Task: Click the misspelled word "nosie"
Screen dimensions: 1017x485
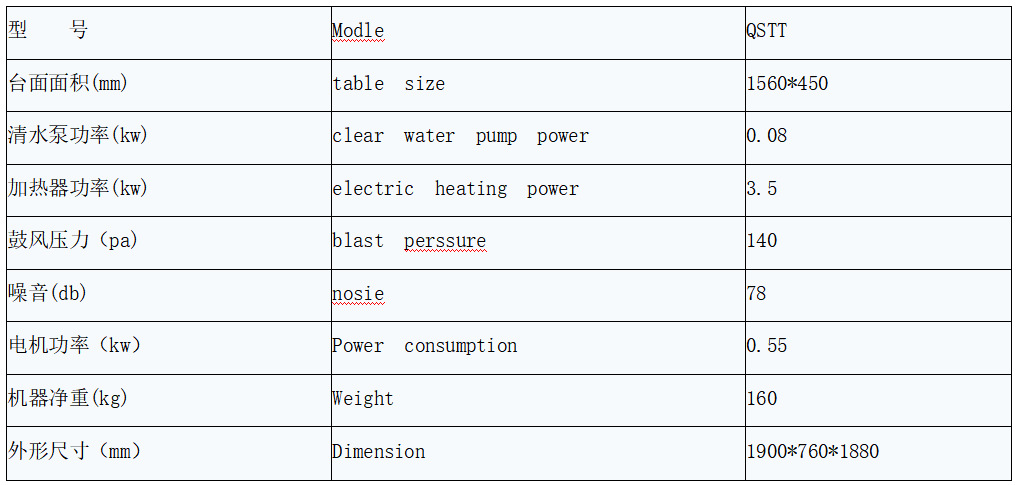Action: (358, 294)
